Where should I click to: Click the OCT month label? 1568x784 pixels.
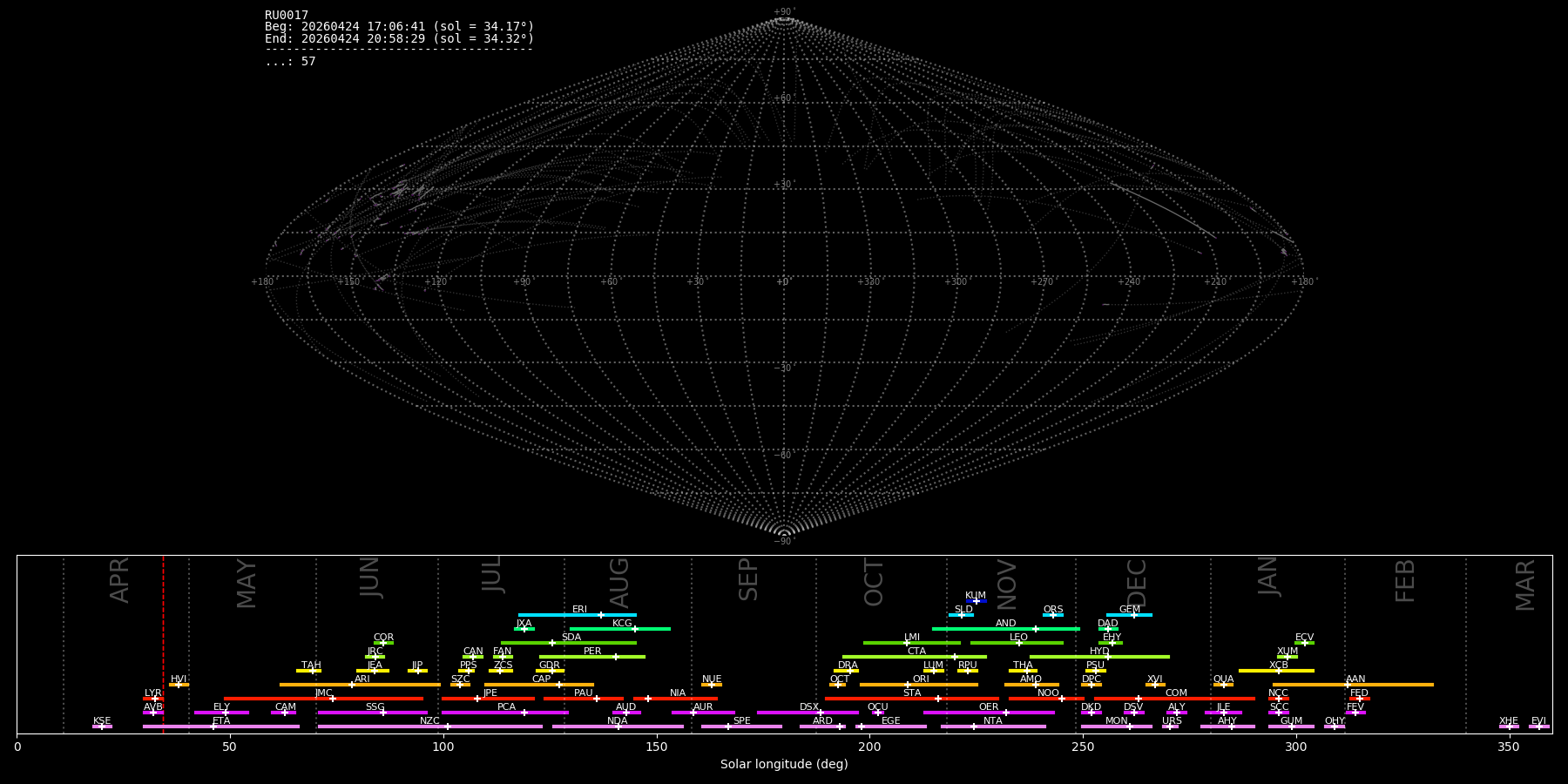point(874,583)
